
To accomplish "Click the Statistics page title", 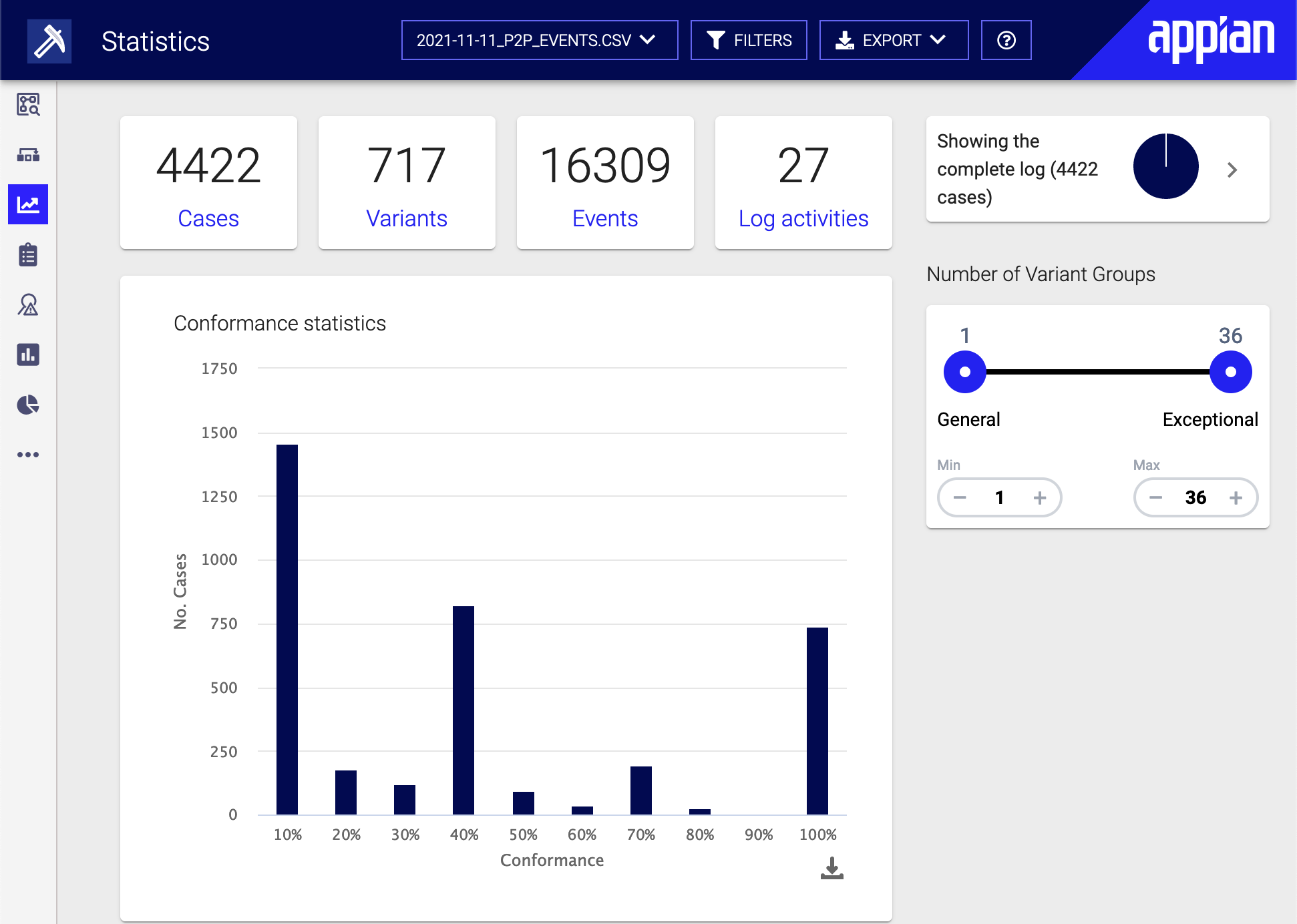I will click(x=156, y=41).
